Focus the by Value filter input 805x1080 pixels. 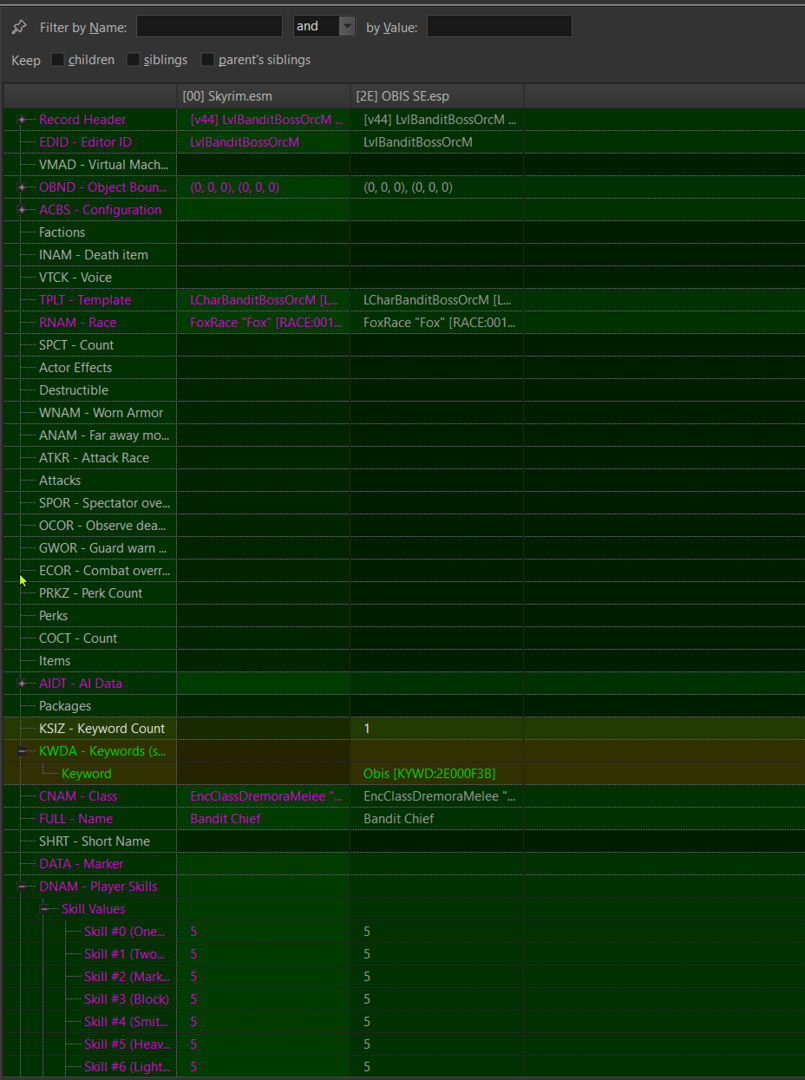[x=499, y=26]
